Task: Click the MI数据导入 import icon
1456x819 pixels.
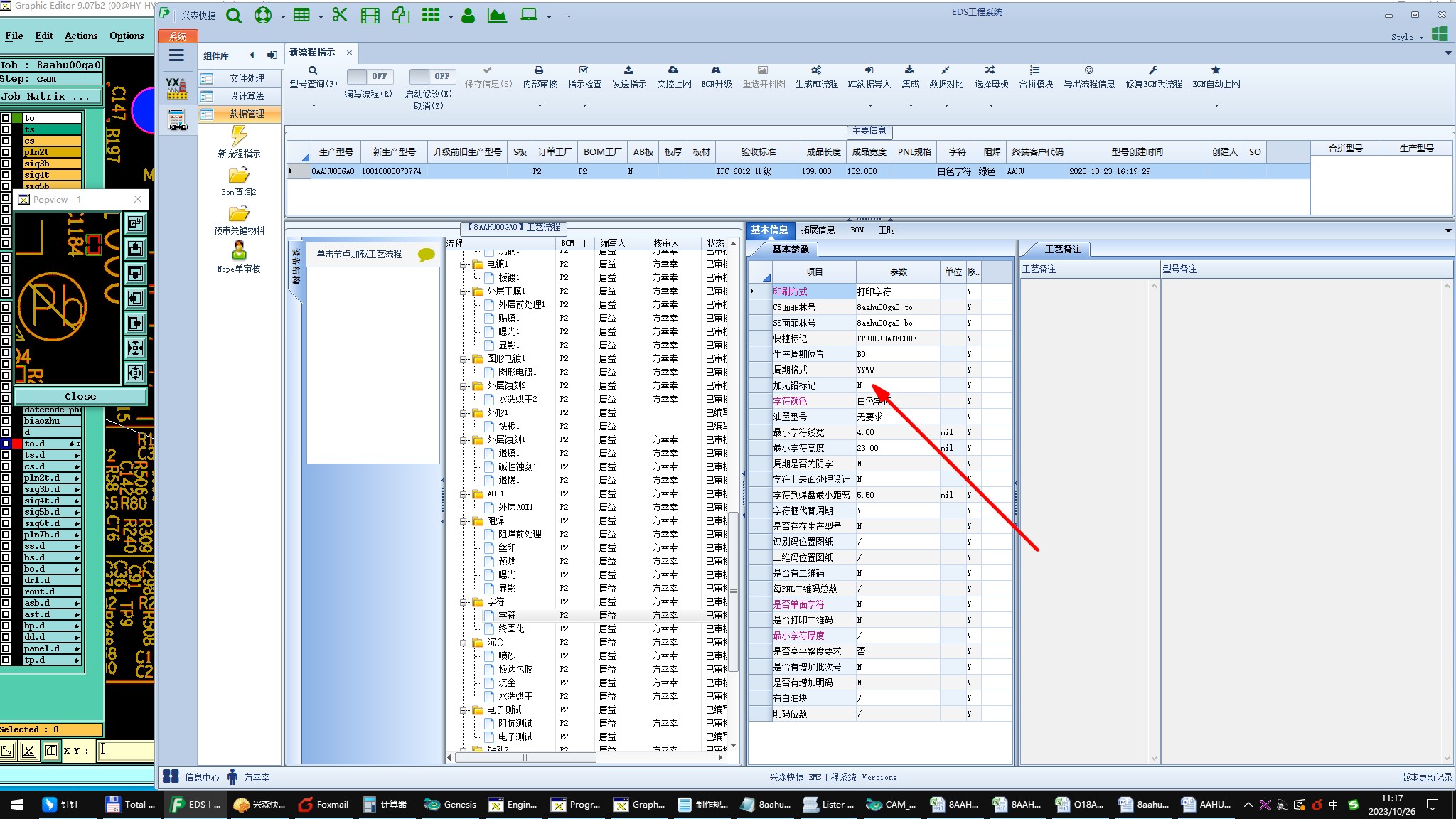Action: (x=869, y=70)
